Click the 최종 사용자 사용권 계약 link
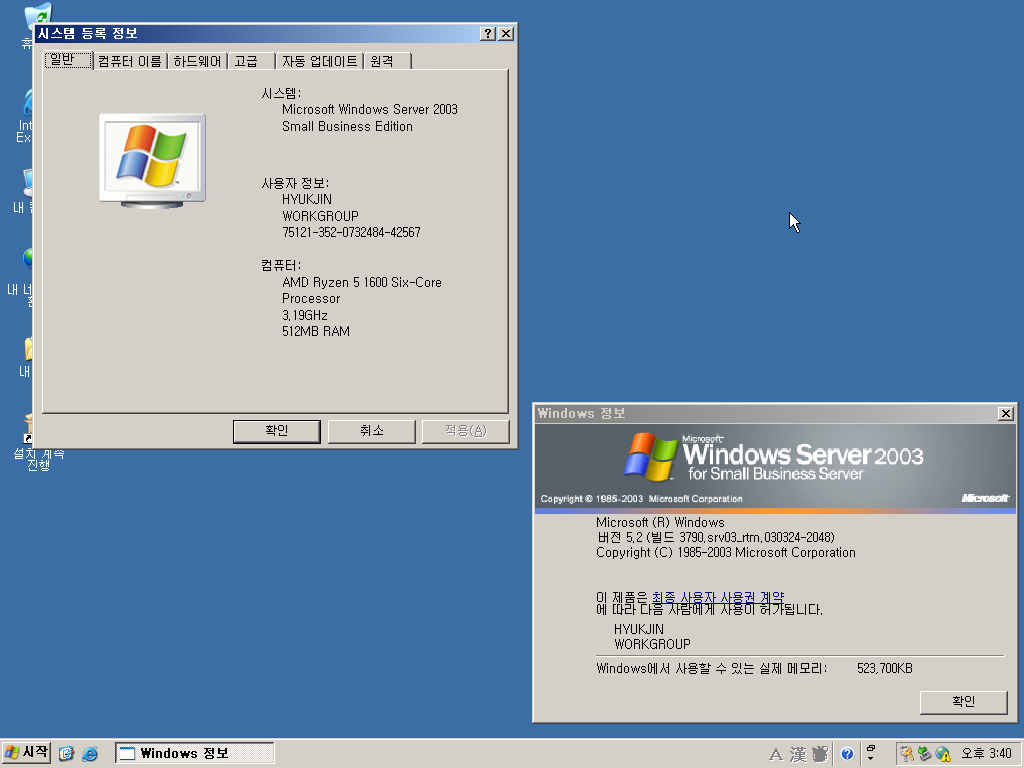Screen dimensions: 1024x768 coord(718,598)
